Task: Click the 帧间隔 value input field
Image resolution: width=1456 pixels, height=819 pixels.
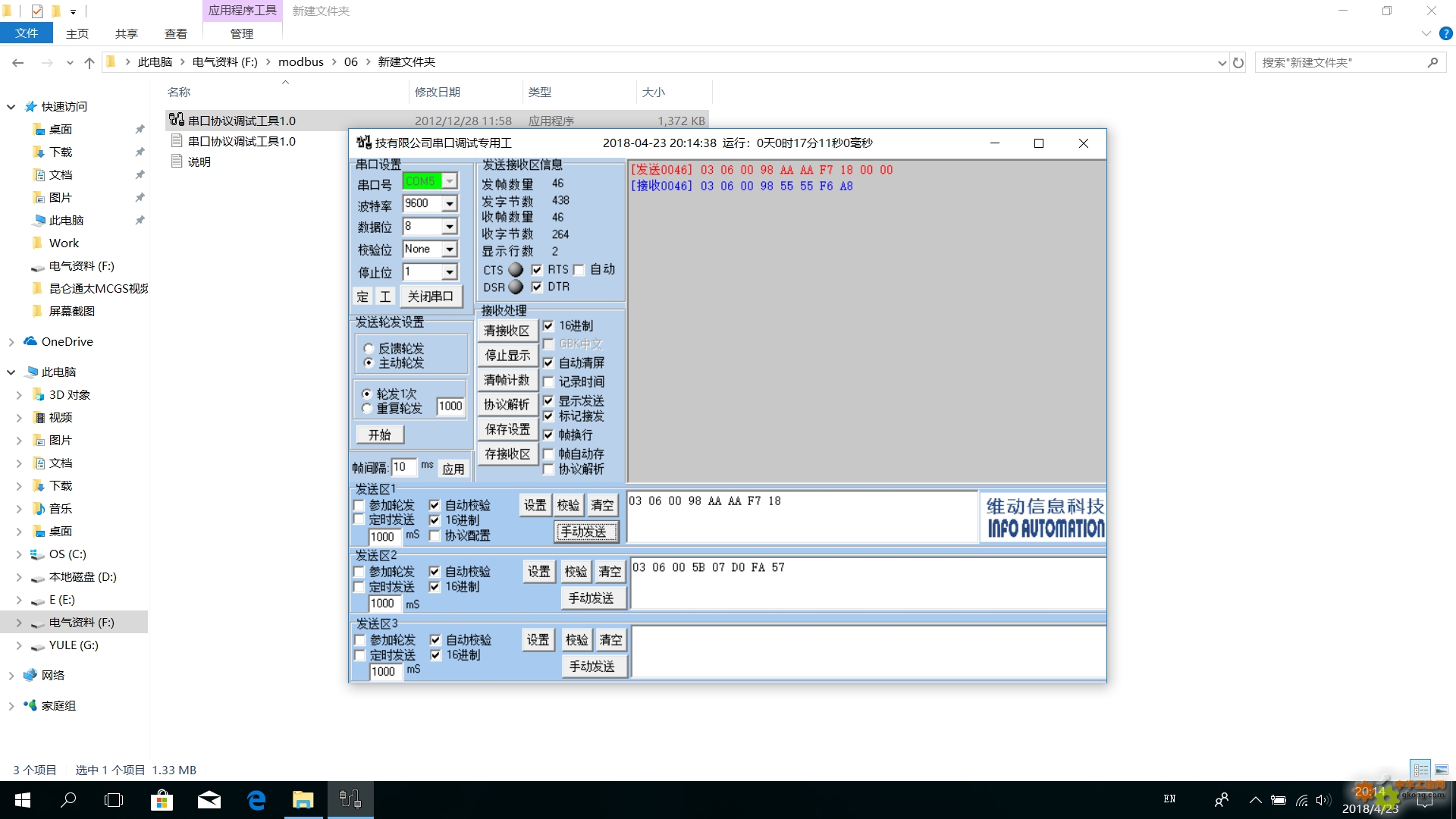Action: tap(403, 467)
